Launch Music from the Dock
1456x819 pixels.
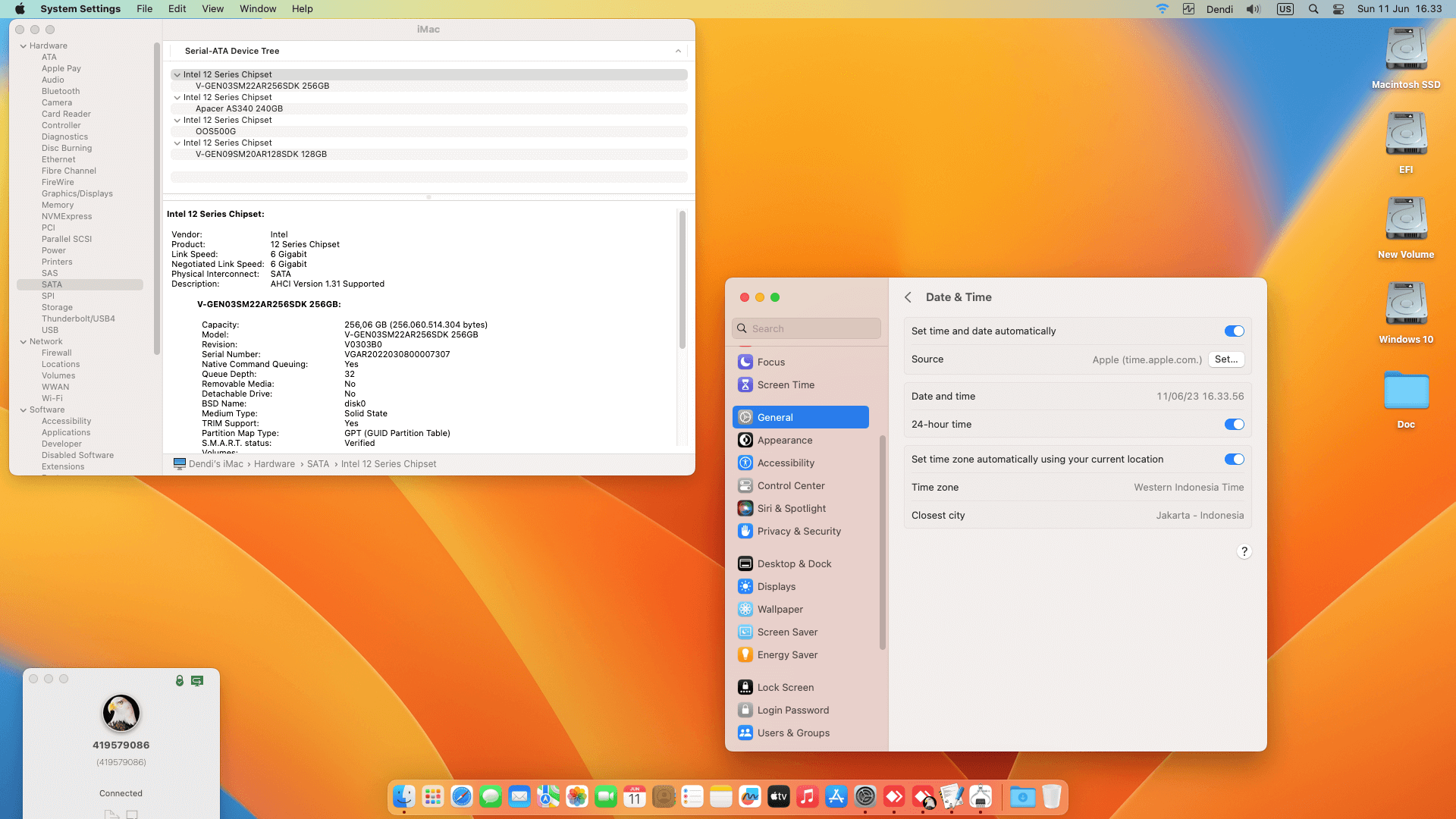click(x=808, y=797)
